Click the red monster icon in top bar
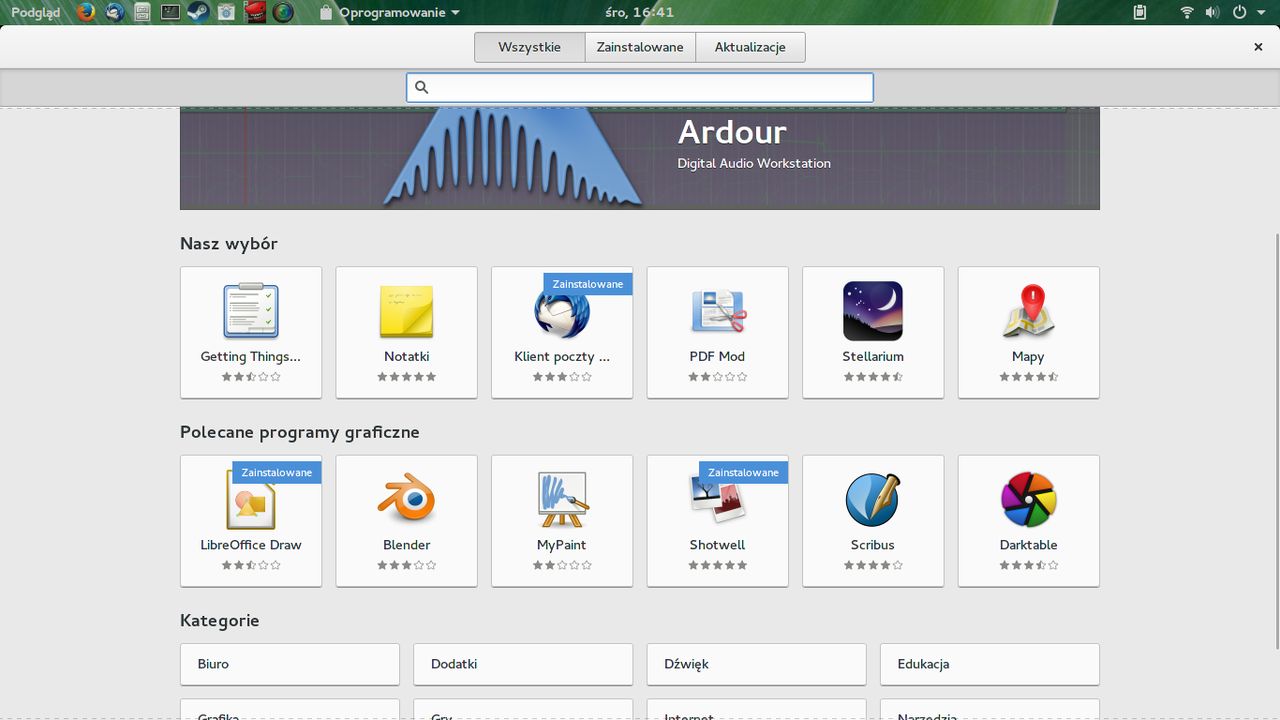The width and height of the screenshot is (1280, 720). 255,12
